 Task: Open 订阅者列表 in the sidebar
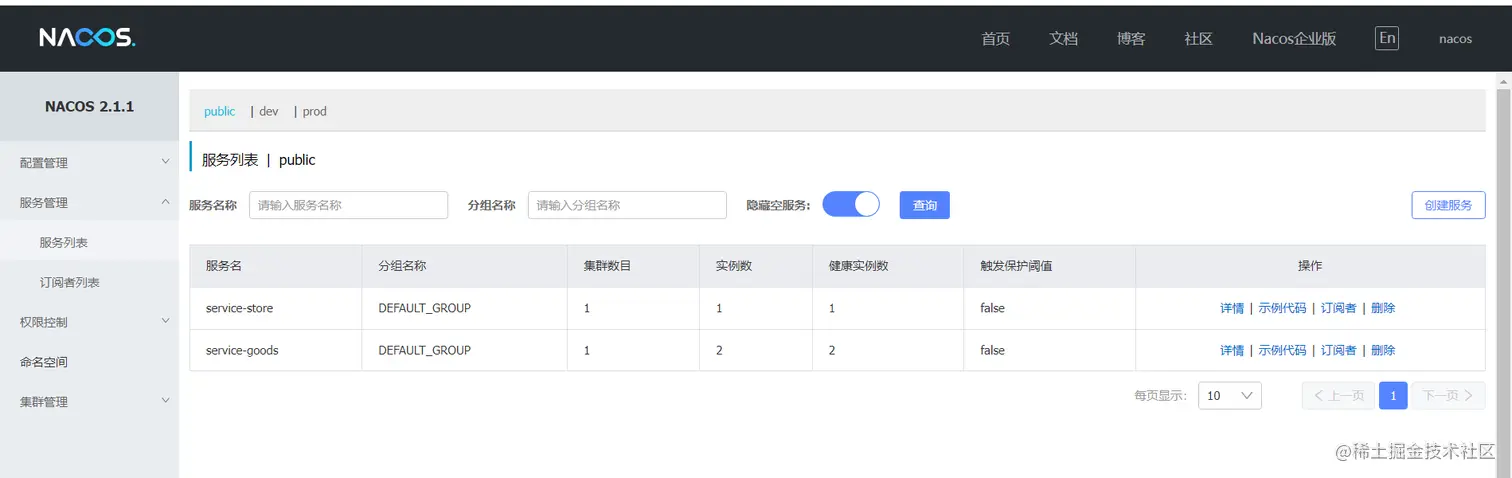pyautogui.click(x=70, y=282)
